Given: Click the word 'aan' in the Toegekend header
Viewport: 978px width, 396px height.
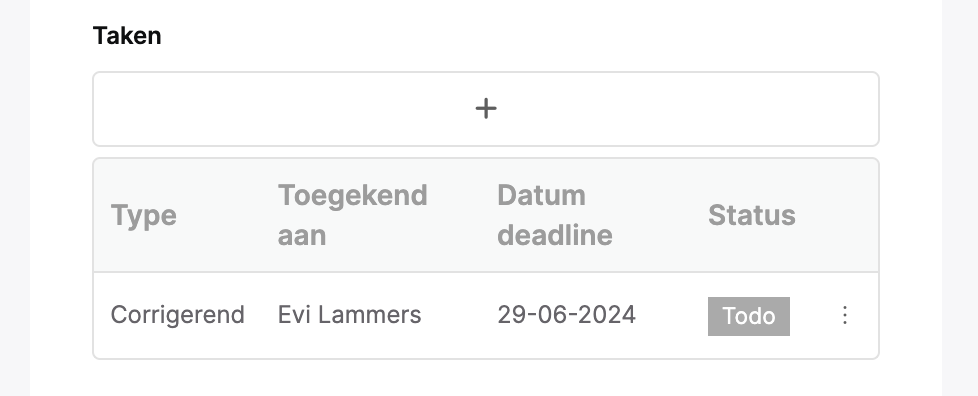Looking at the screenshot, I should coord(301,236).
